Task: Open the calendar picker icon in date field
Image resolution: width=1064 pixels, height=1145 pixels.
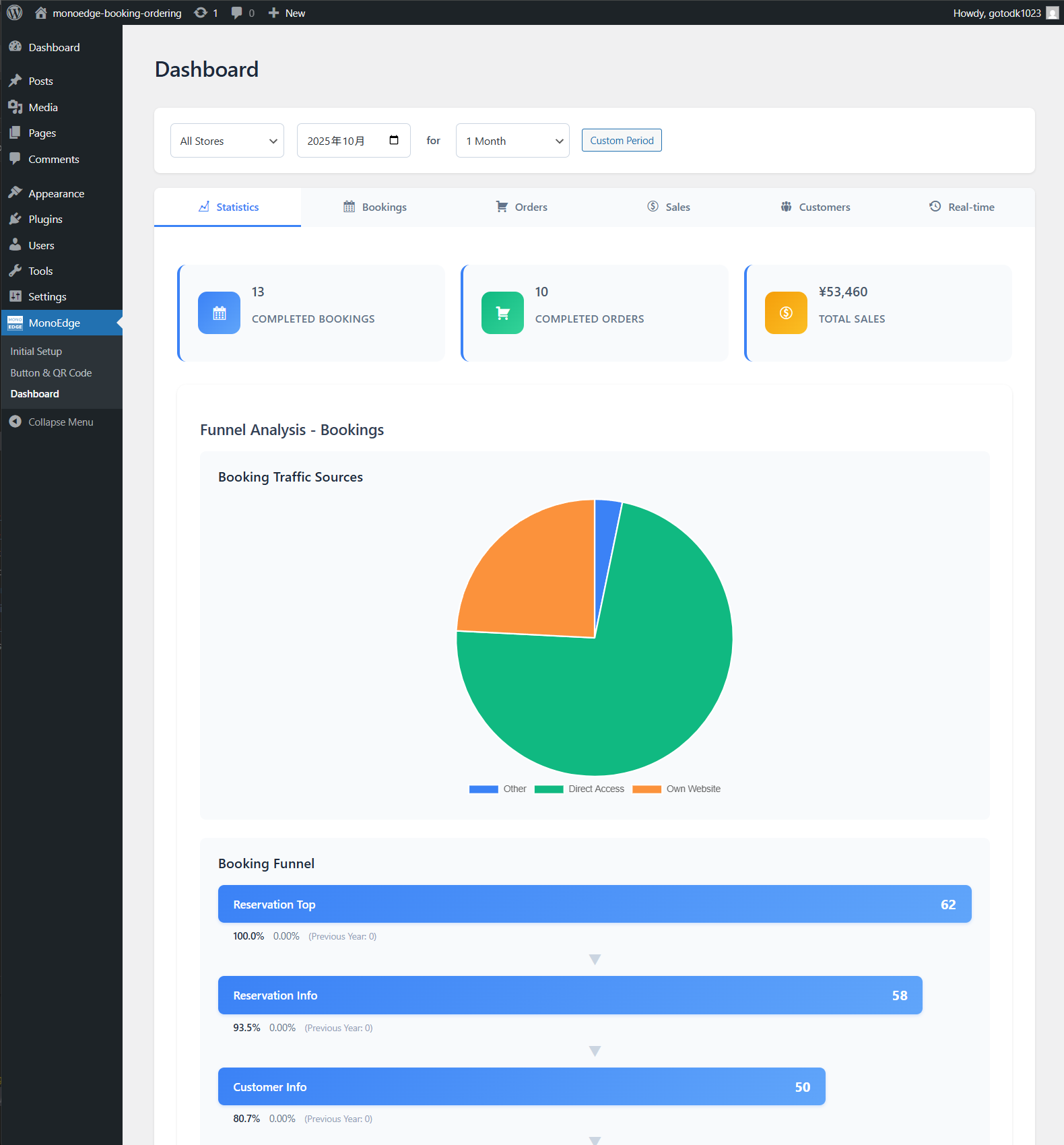Action: [394, 140]
